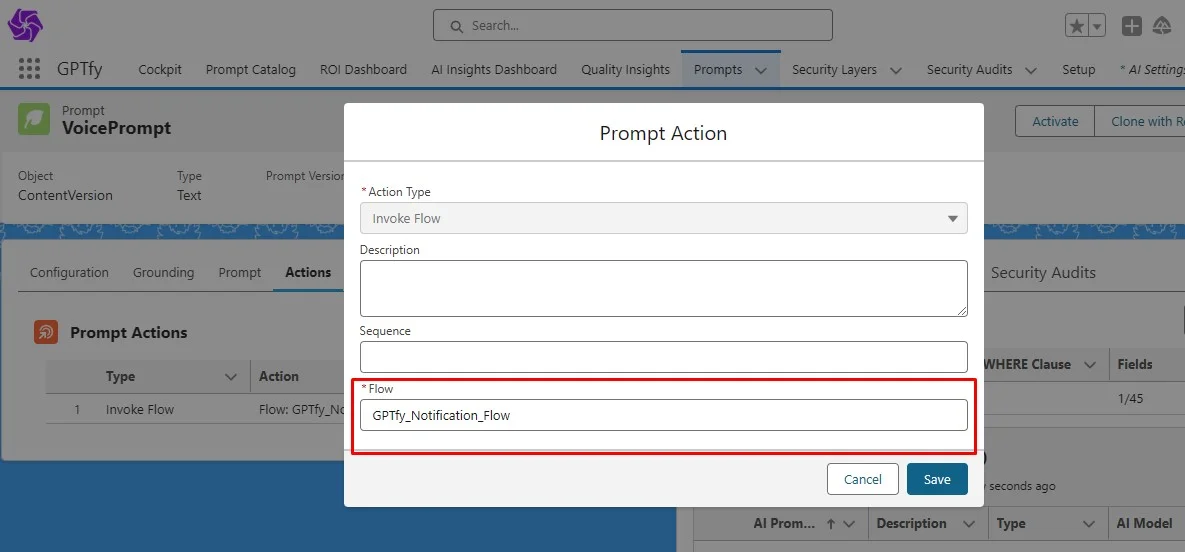The width and height of the screenshot is (1185, 552).
Task: Switch to the Actions tab
Action: tap(308, 272)
